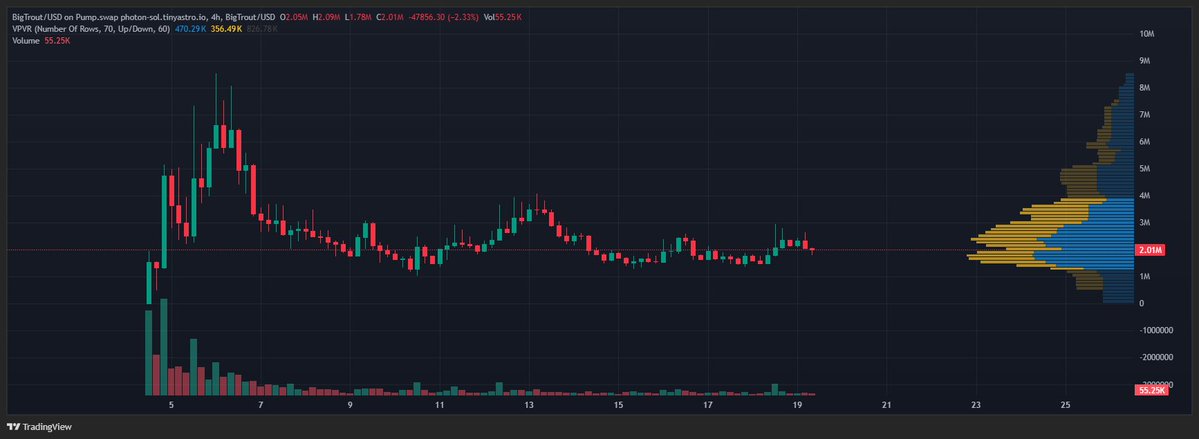Click the 1M price axis label
1199x439 pixels.
pyautogui.click(x=1145, y=276)
